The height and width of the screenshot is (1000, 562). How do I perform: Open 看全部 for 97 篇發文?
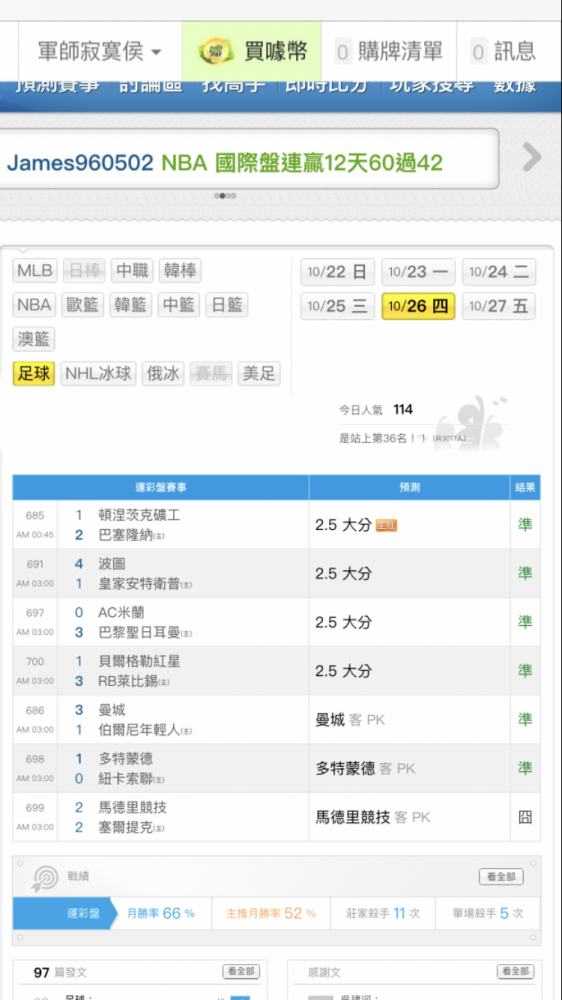click(x=241, y=971)
